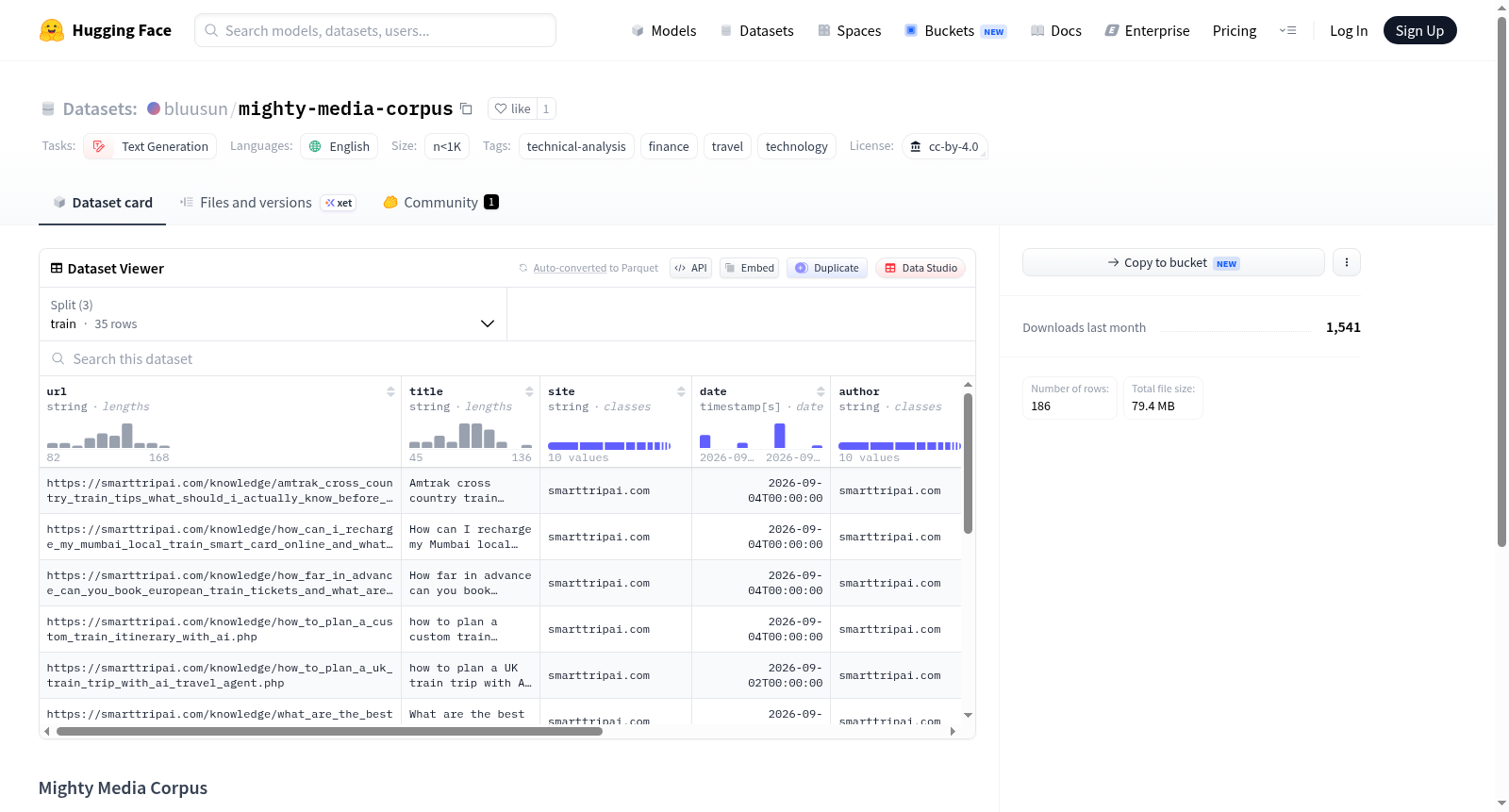
Task: Focus the Search models, datasets, users field
Action: click(x=375, y=30)
